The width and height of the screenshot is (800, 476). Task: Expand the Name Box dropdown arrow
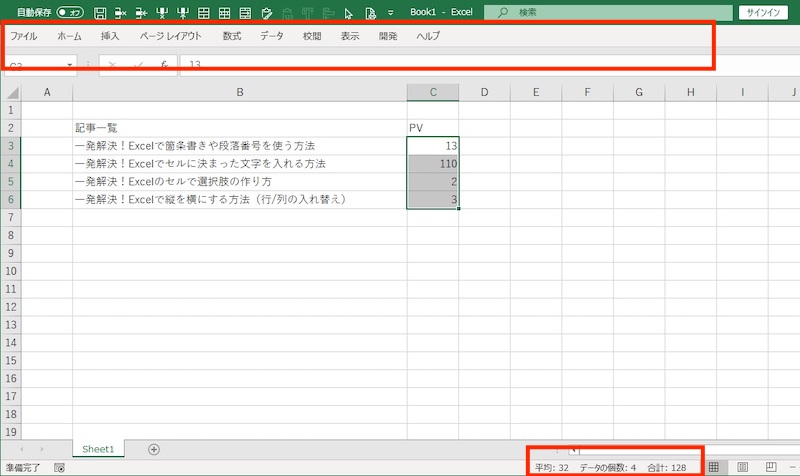[x=70, y=65]
